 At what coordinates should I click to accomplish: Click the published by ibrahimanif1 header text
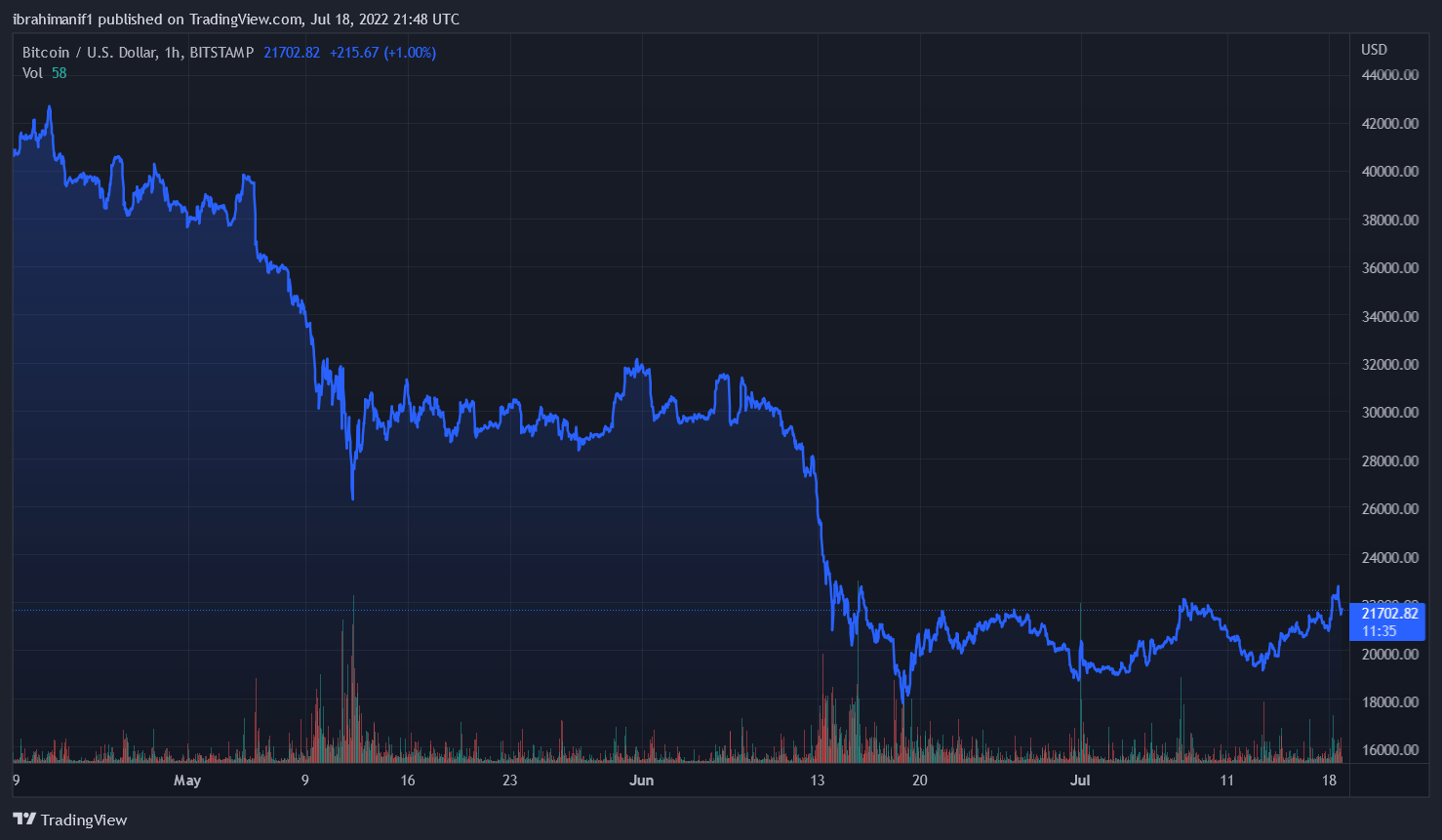coord(236,20)
